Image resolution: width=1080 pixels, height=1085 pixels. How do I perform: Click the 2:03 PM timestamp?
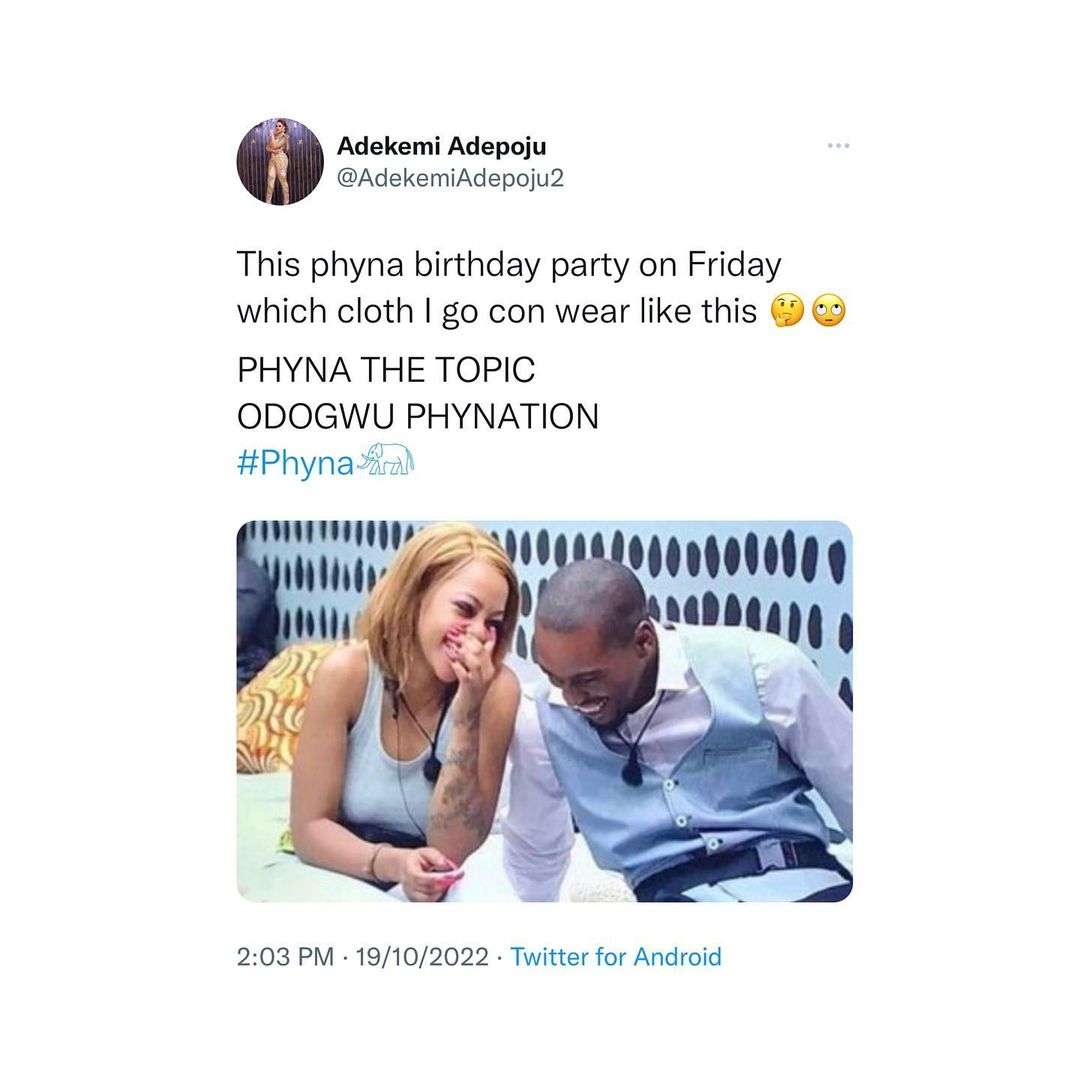click(285, 957)
